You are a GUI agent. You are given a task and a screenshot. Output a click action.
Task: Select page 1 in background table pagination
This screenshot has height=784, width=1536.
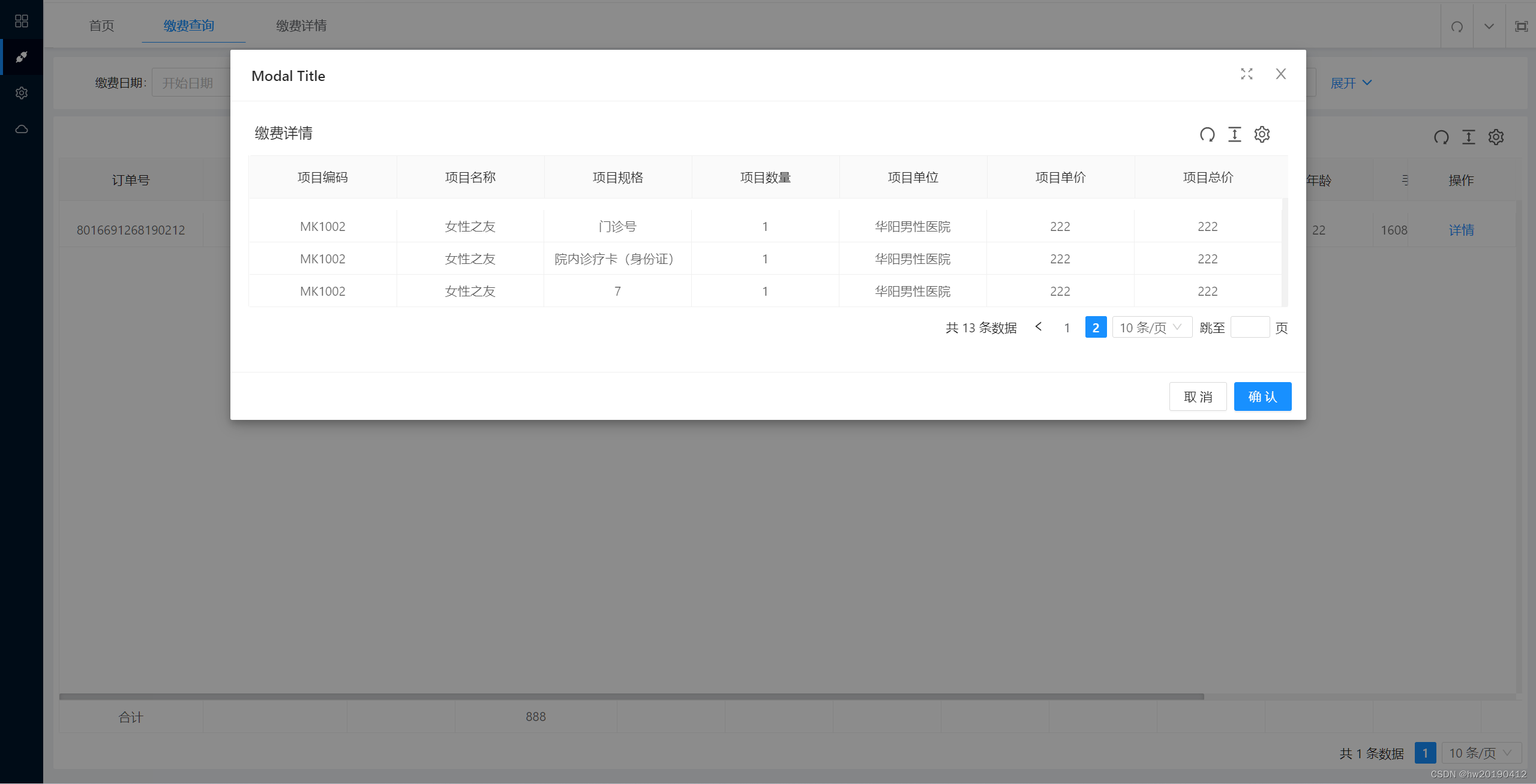(x=1425, y=753)
